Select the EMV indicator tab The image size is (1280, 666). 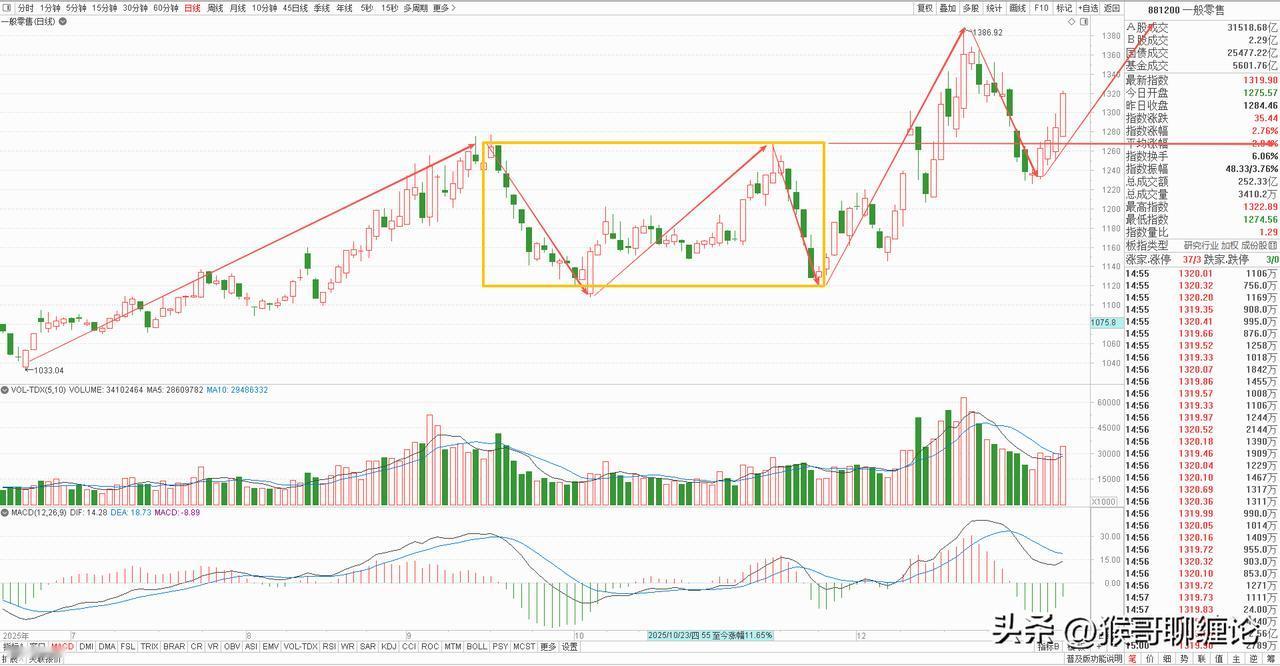click(271, 647)
